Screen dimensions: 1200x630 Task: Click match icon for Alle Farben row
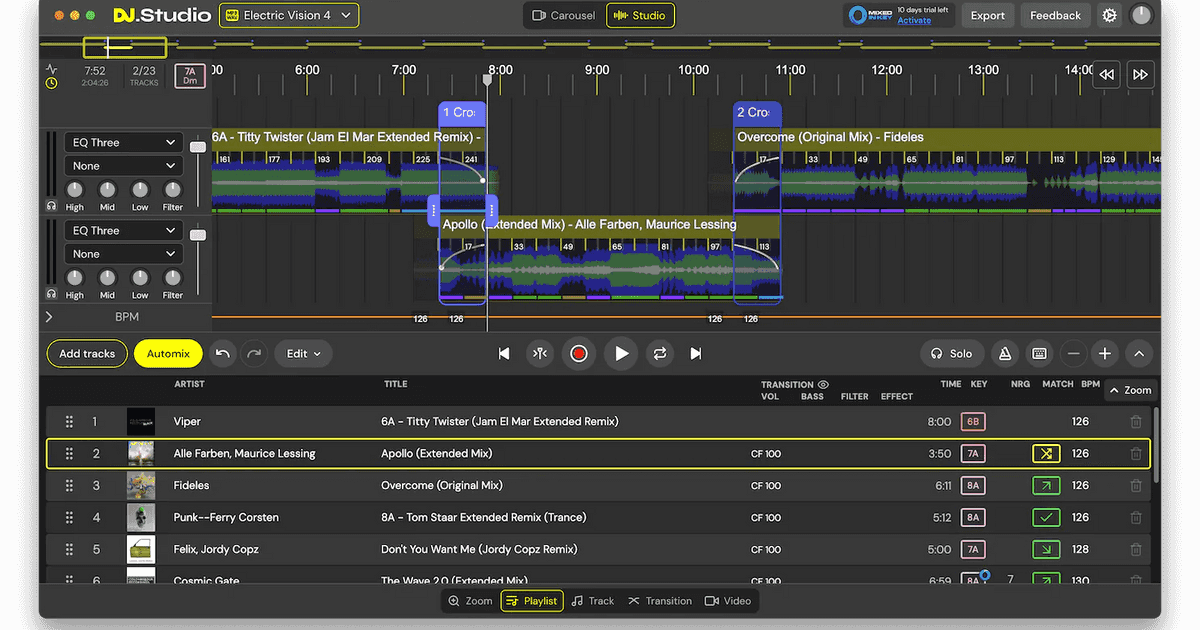point(1046,454)
